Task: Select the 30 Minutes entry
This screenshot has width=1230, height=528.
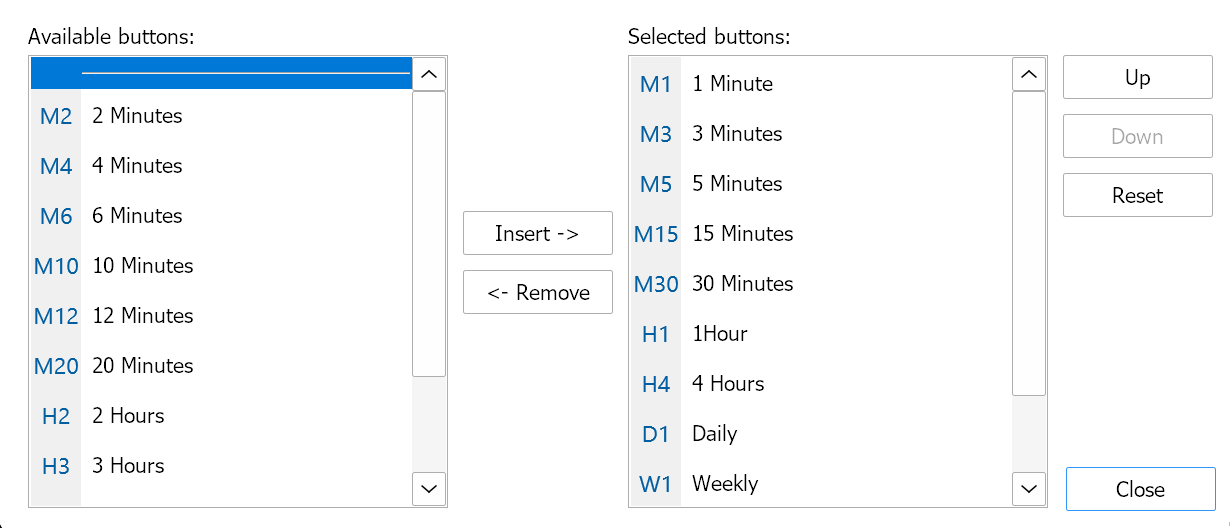Action: pyautogui.click(x=742, y=284)
